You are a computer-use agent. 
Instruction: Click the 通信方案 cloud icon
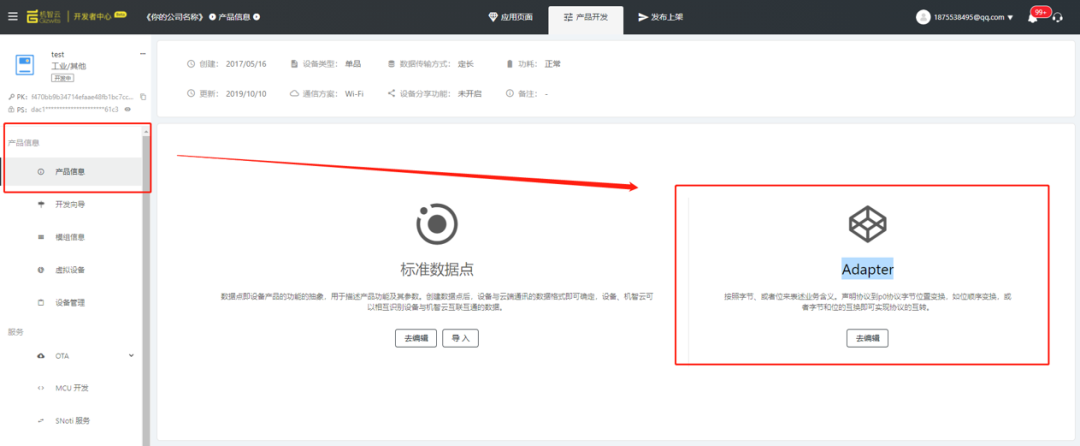(x=294, y=93)
